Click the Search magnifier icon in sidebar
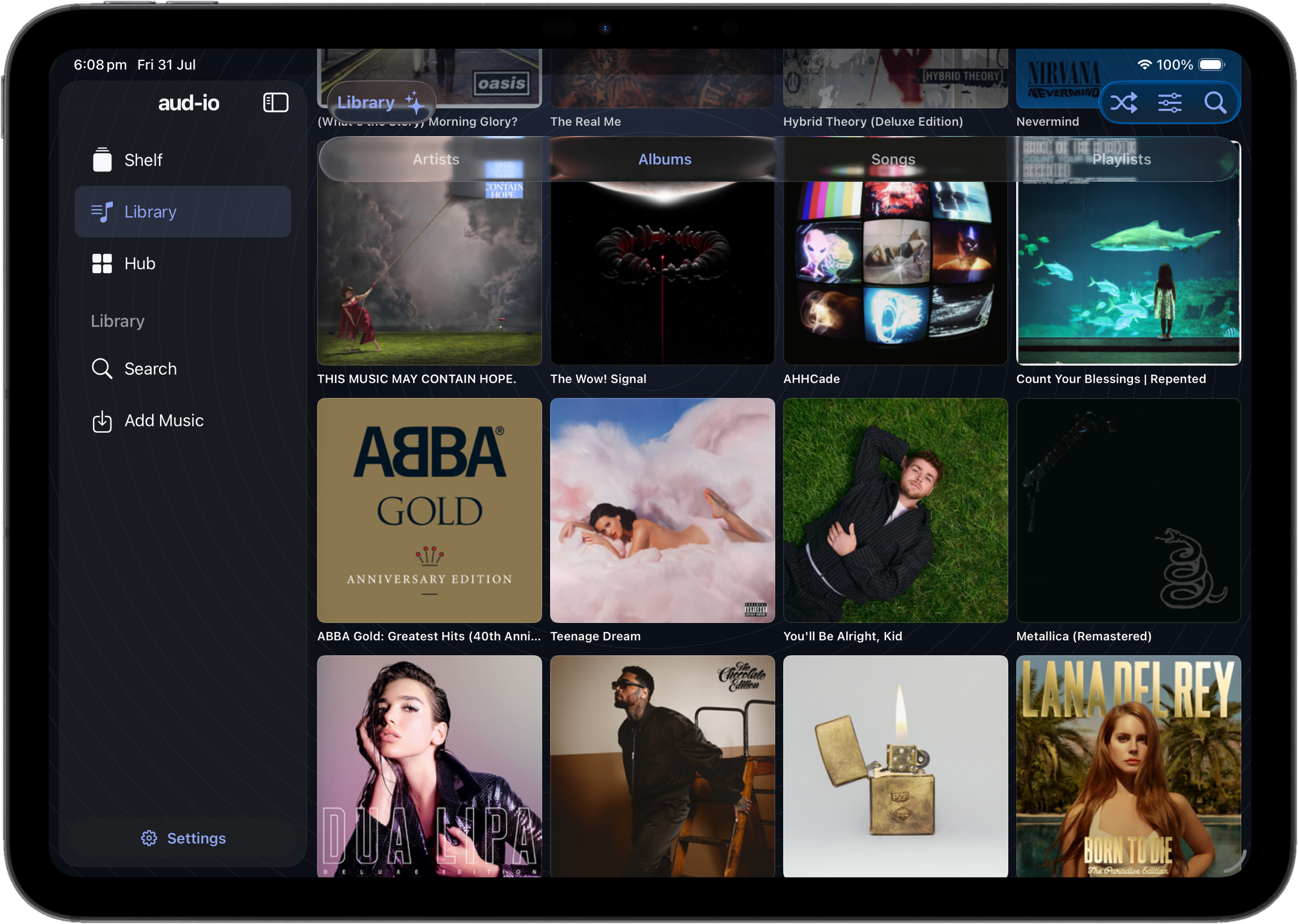Image resolution: width=1298 pixels, height=924 pixels. click(x=102, y=368)
